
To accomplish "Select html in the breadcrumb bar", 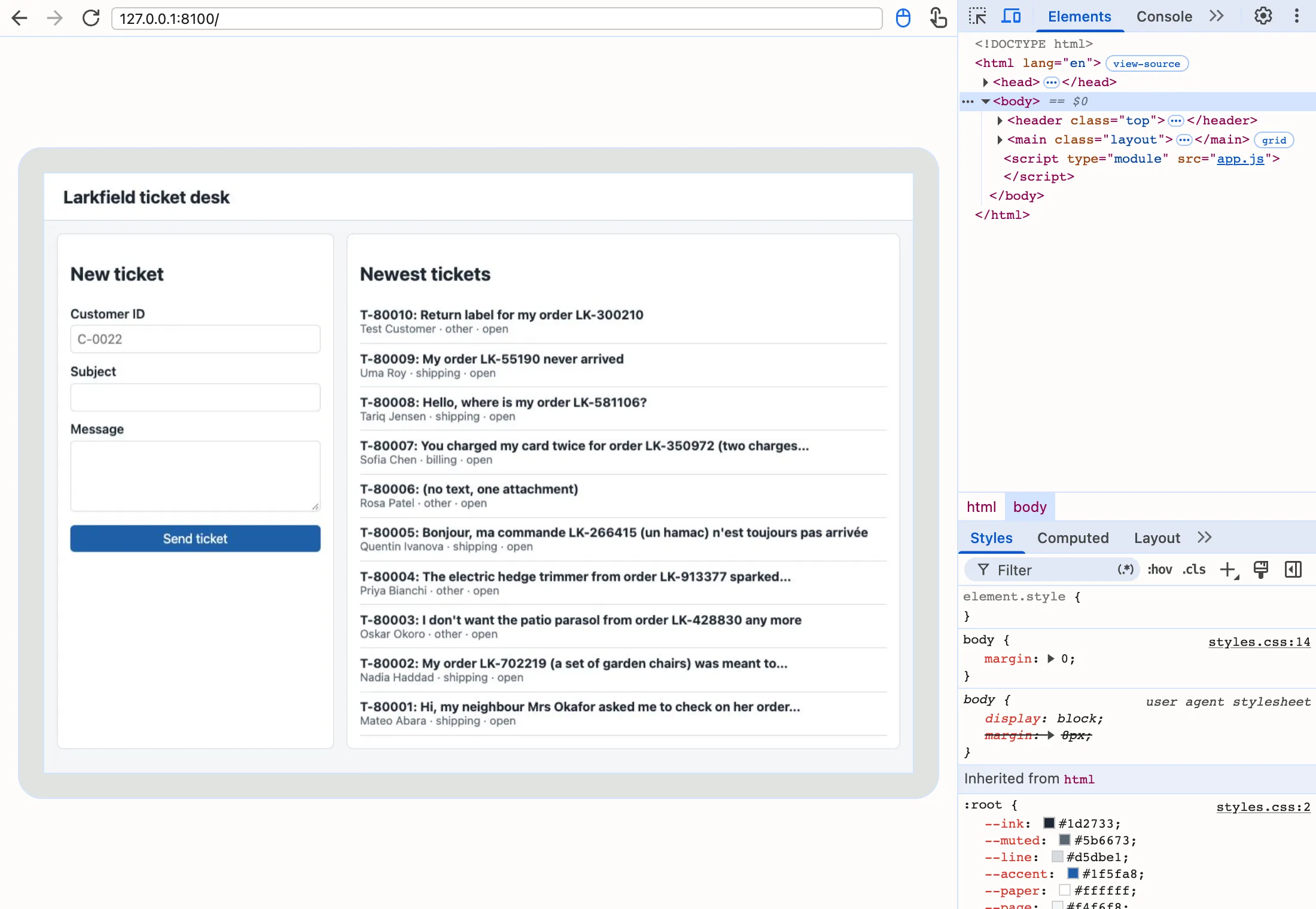I will click(981, 507).
